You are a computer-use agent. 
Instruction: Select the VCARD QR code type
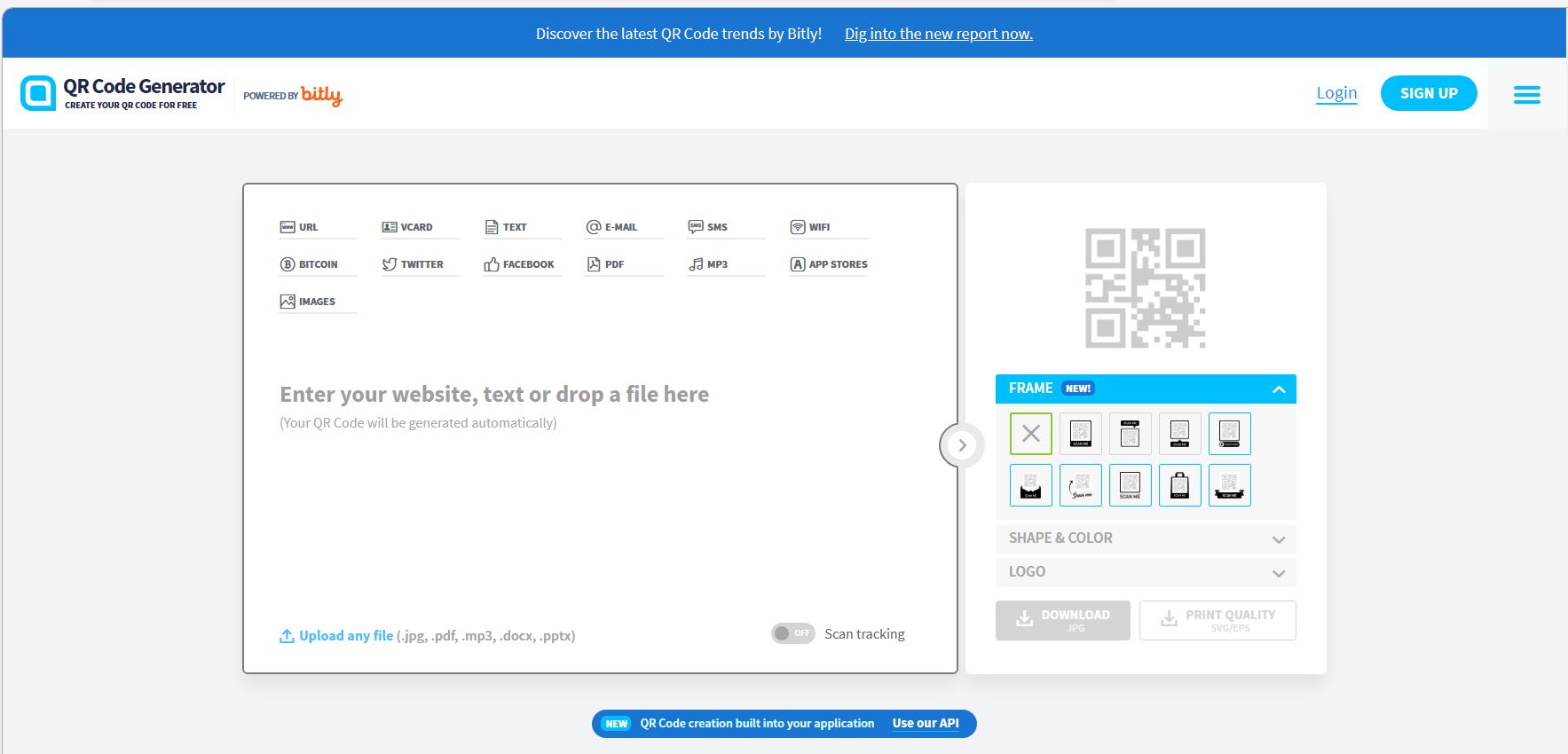pyautogui.click(x=408, y=227)
